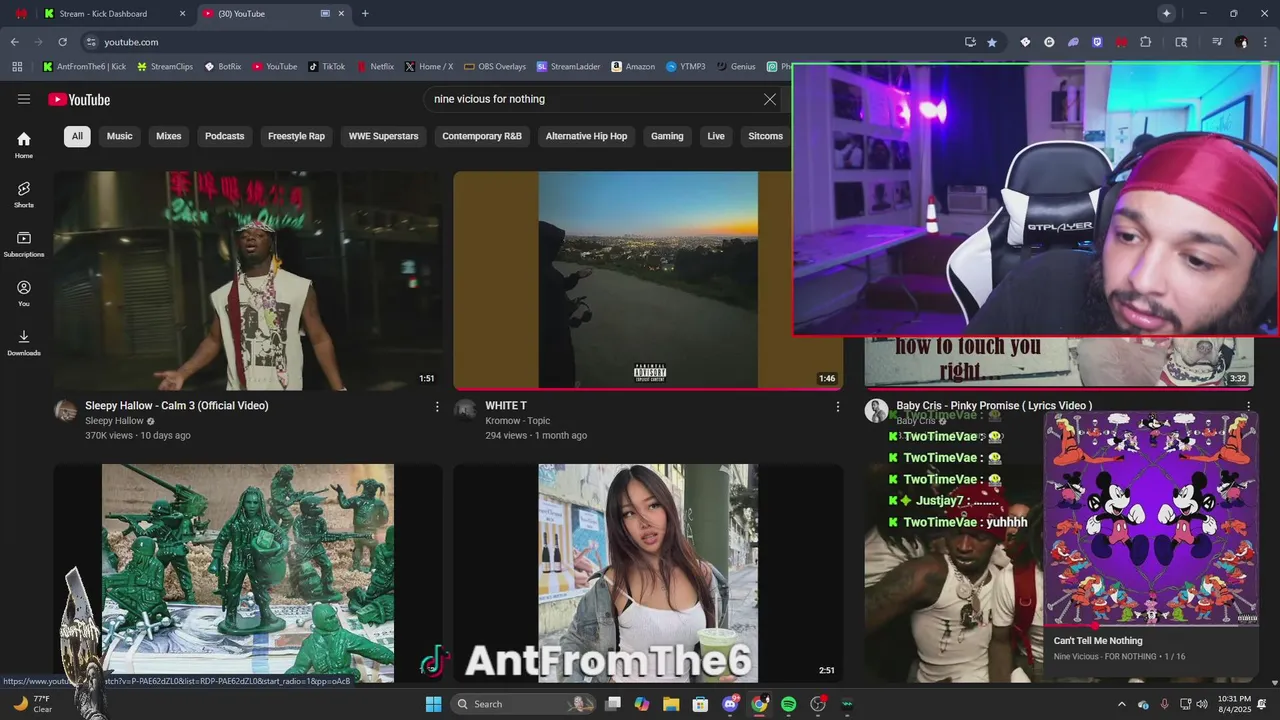Open a new browser tab
Screen dimensions: 1280x720
point(365,14)
